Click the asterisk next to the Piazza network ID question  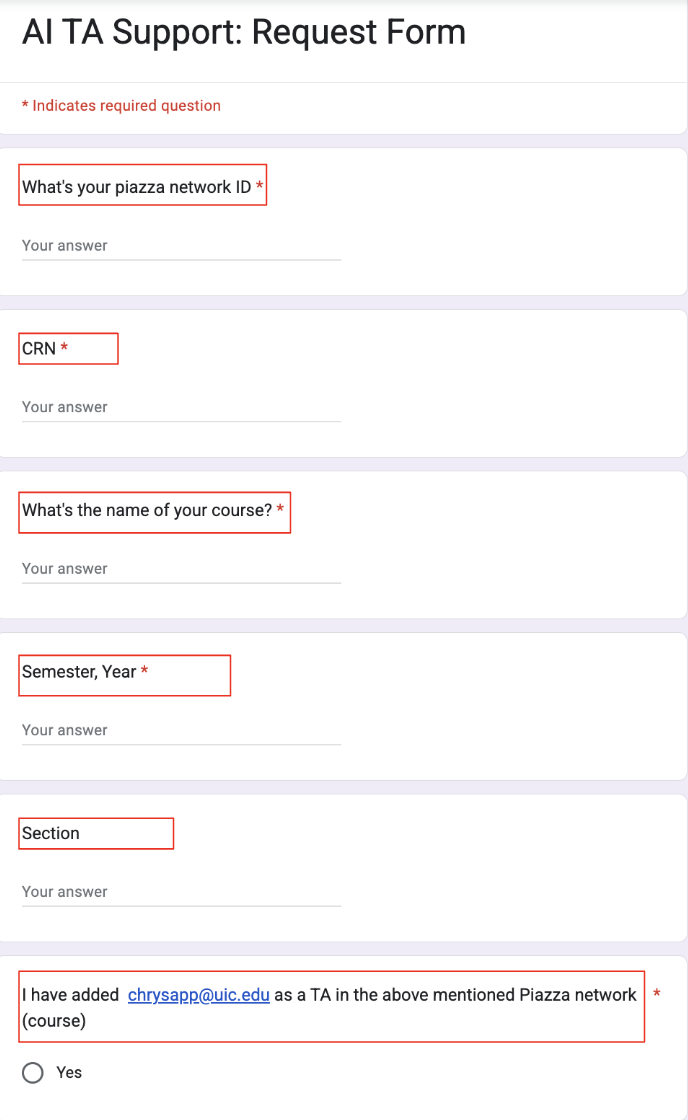[x=257, y=185]
